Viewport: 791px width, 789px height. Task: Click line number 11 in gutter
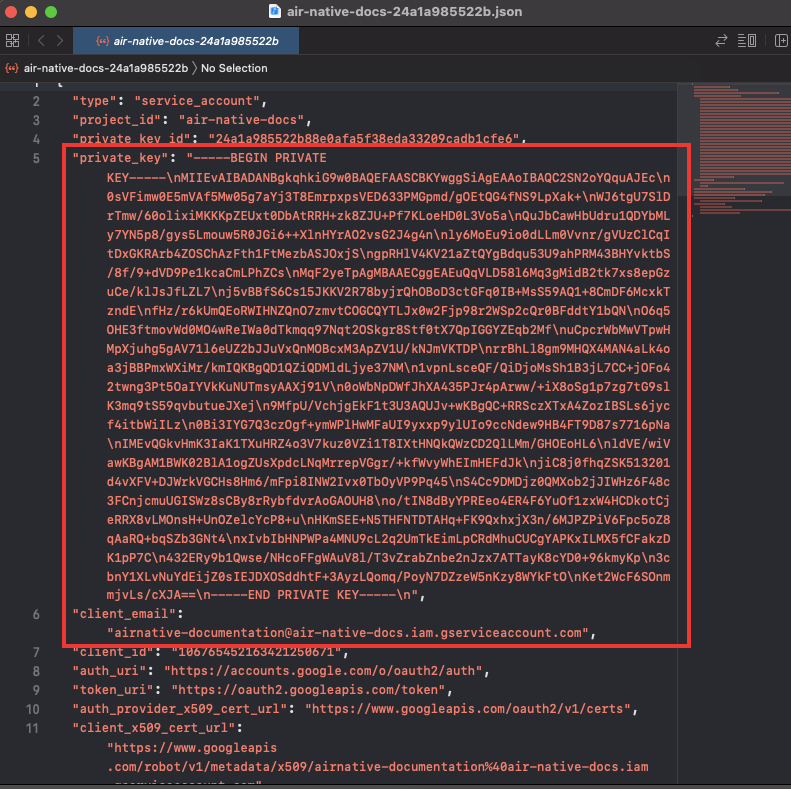(x=33, y=728)
